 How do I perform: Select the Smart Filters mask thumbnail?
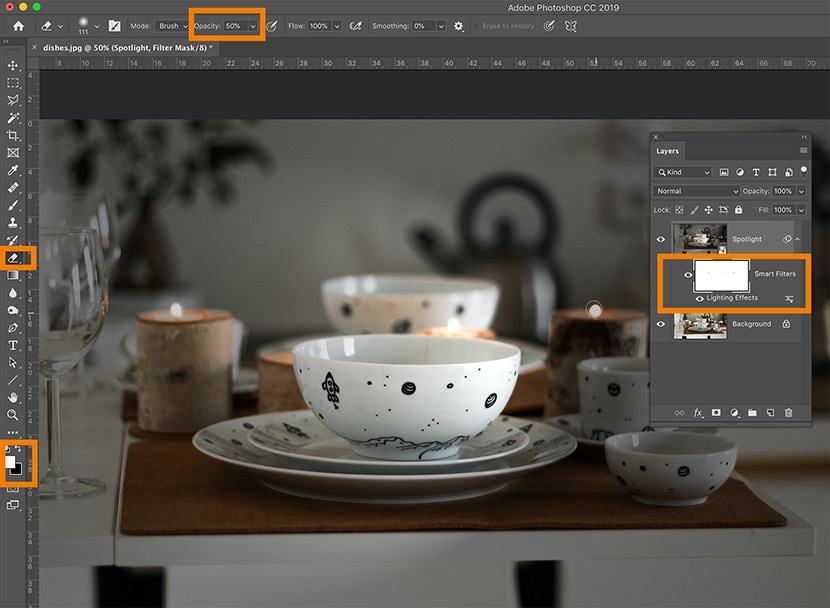click(720, 274)
